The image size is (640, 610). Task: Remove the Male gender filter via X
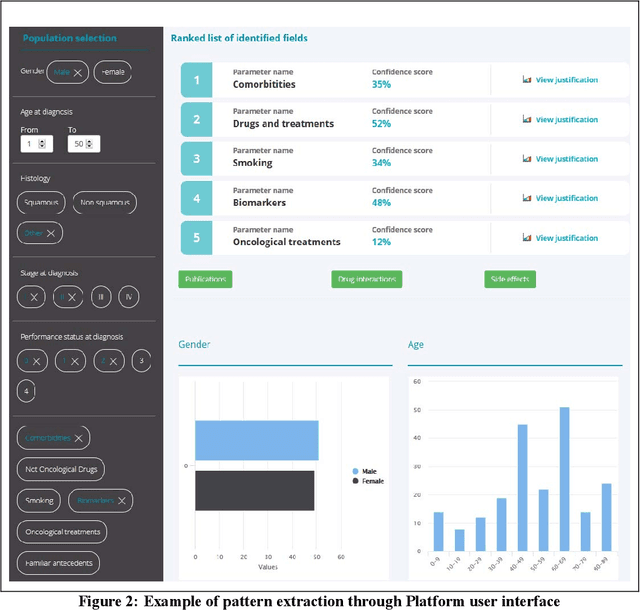[x=78, y=72]
